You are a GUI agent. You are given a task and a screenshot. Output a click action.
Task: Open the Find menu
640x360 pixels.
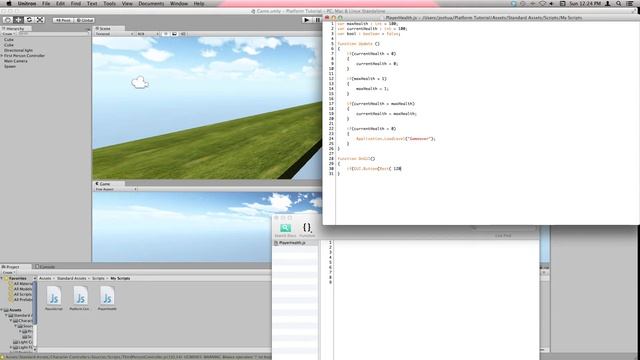(x=76, y=3)
